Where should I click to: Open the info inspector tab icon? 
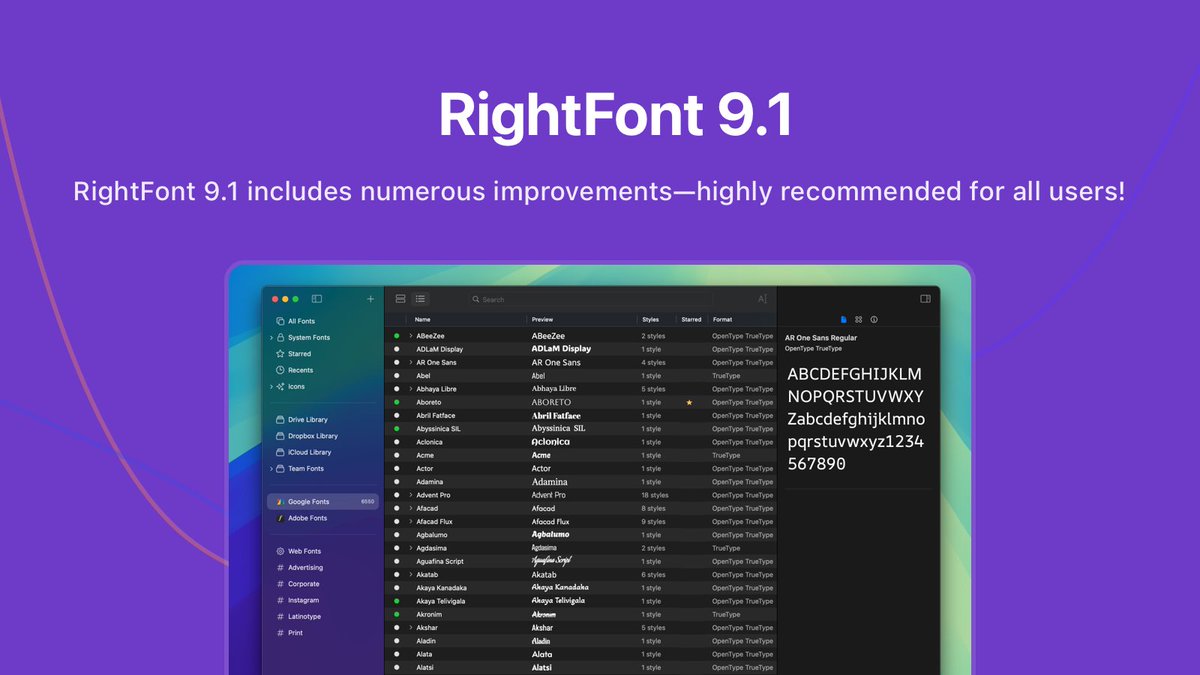point(874,320)
